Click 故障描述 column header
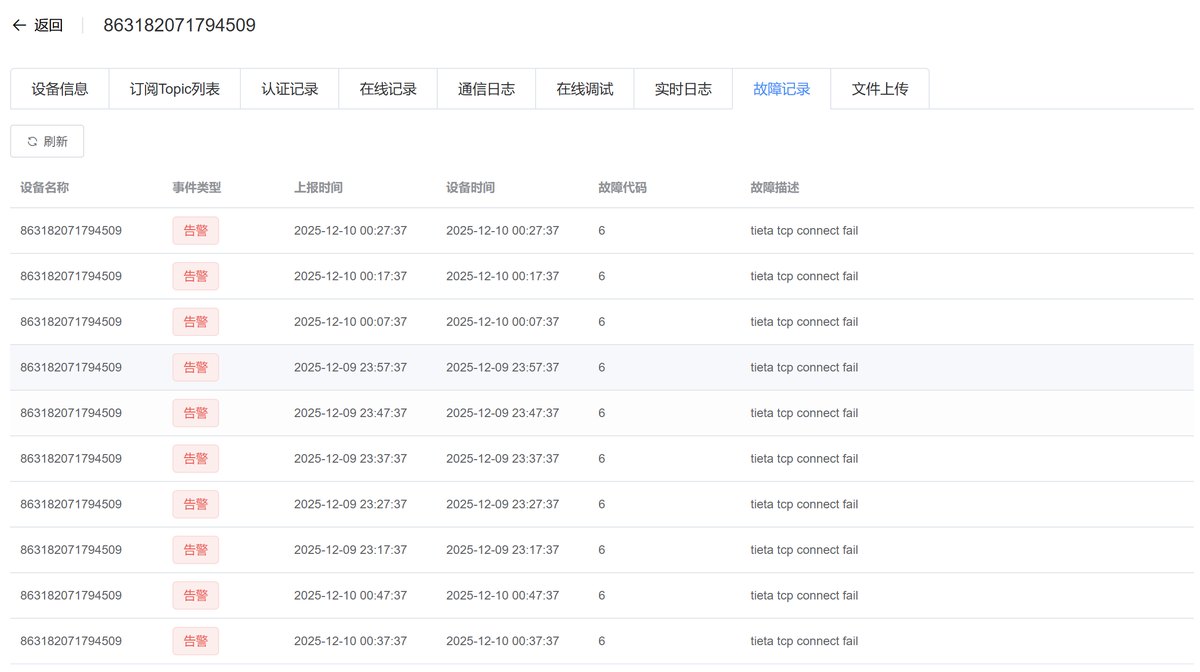This screenshot has width=1200, height=672. [774, 188]
